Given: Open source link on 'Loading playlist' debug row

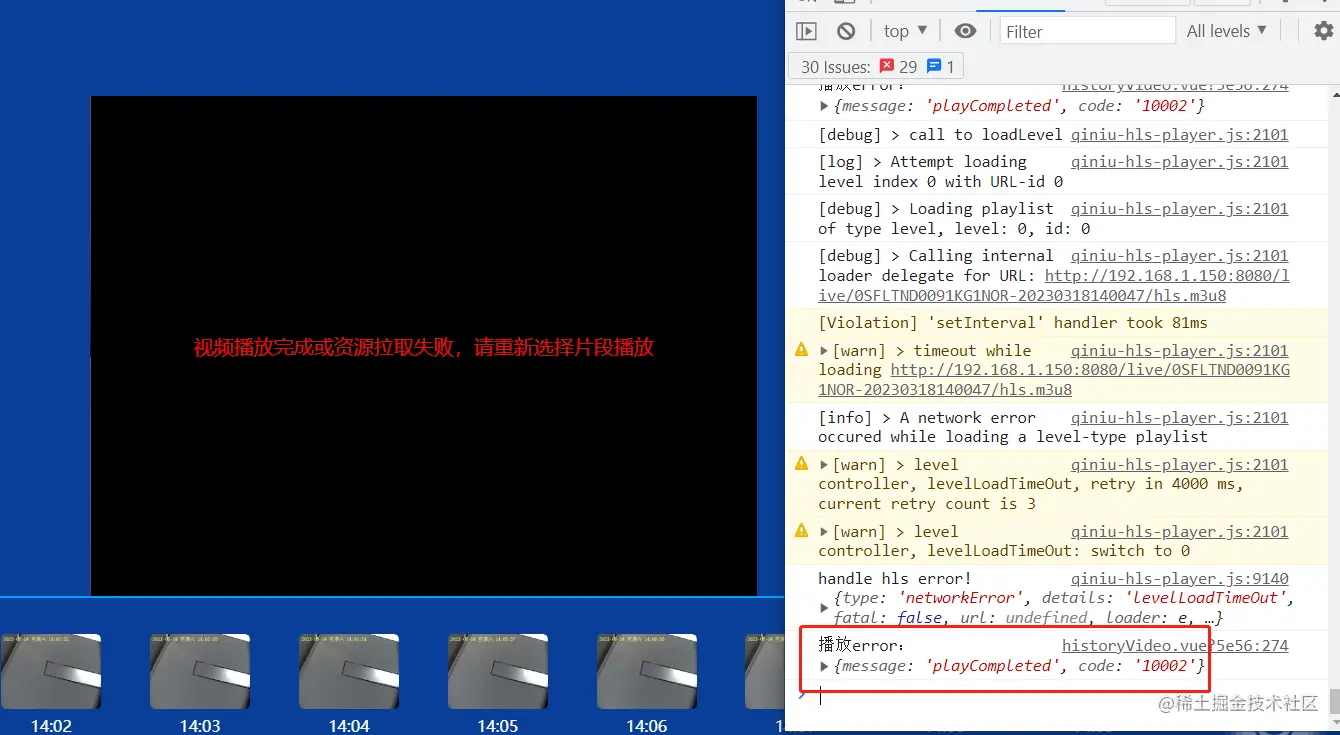Looking at the screenshot, I should (x=1179, y=209).
